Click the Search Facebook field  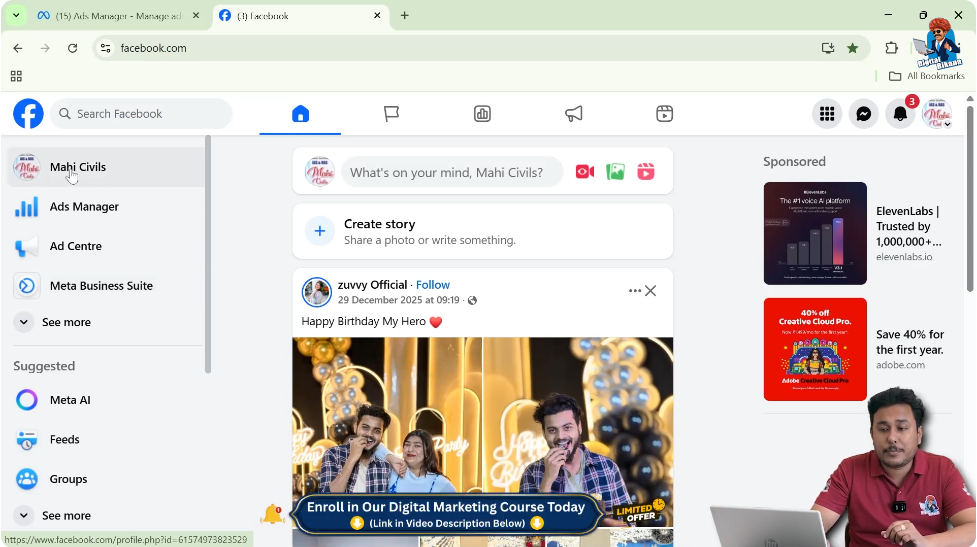141,113
